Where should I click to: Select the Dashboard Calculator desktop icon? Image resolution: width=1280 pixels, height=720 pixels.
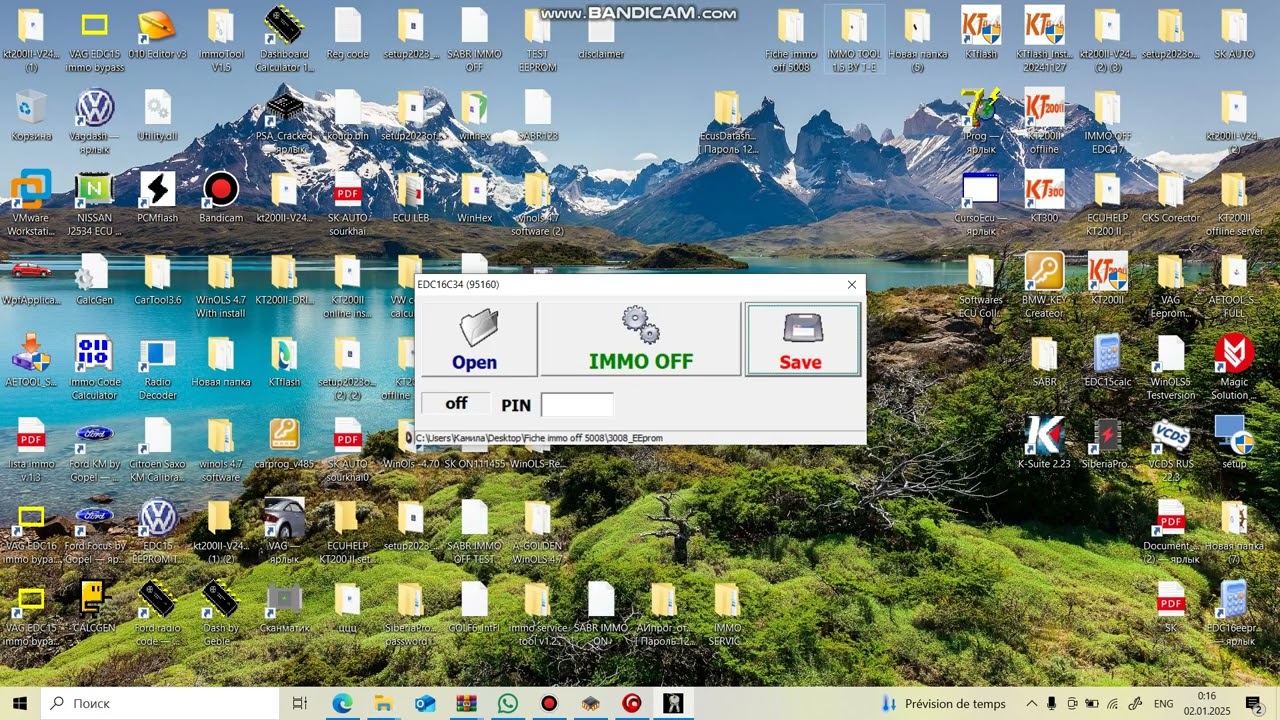[x=285, y=41]
